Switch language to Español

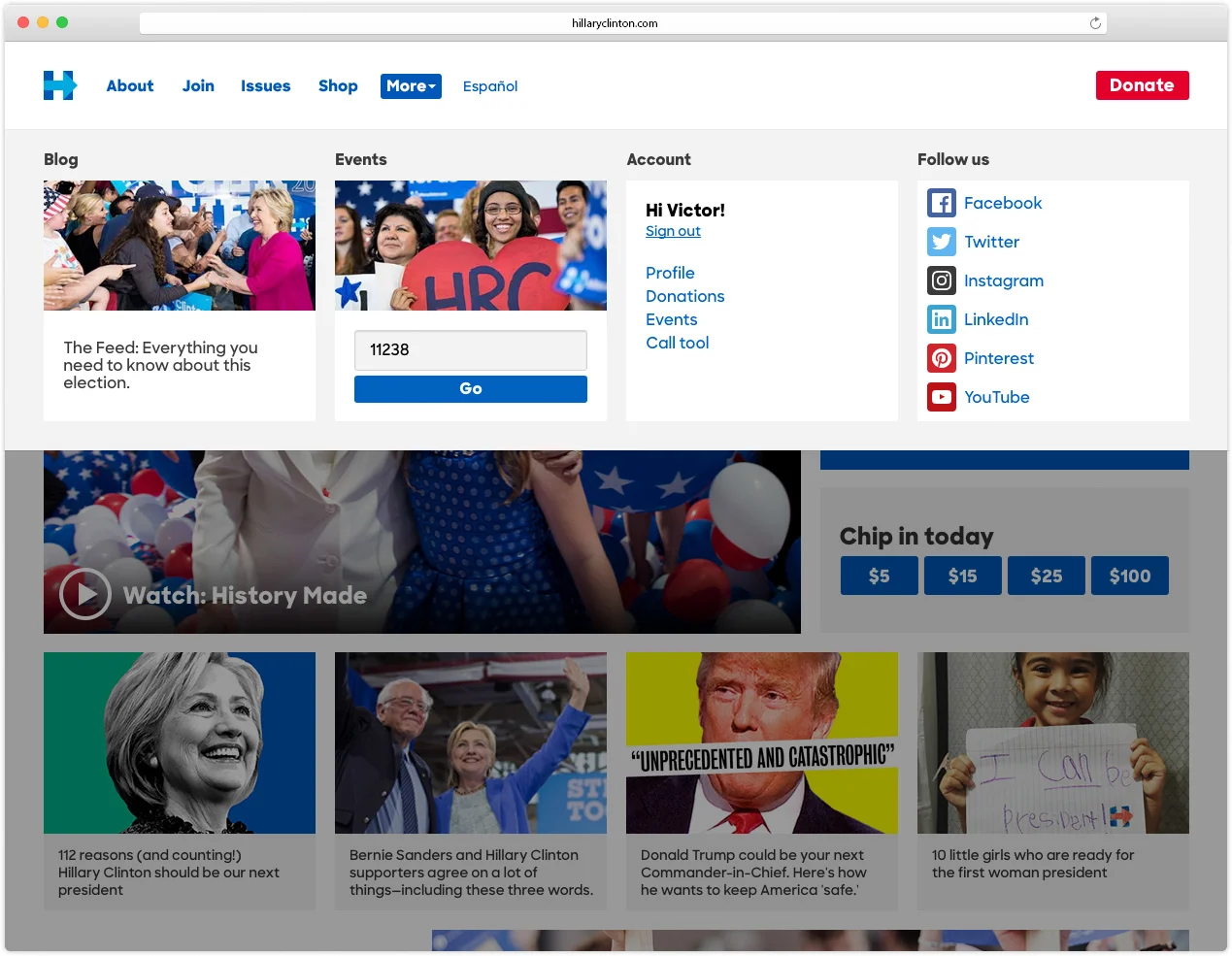[x=490, y=86]
